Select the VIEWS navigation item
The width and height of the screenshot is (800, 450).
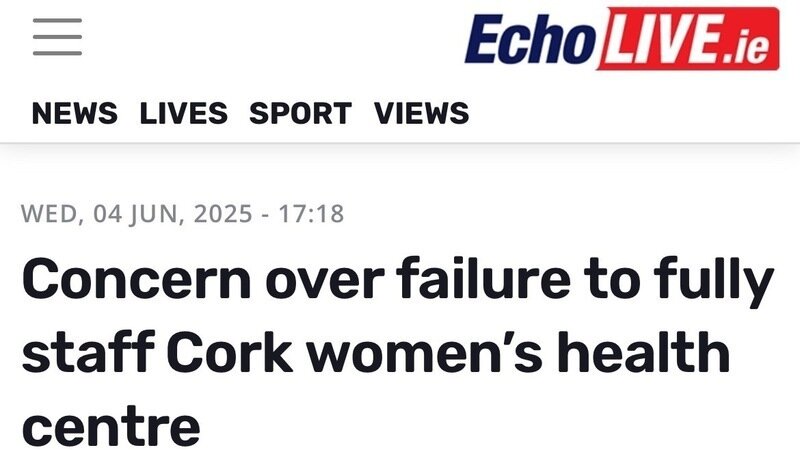[421, 114]
